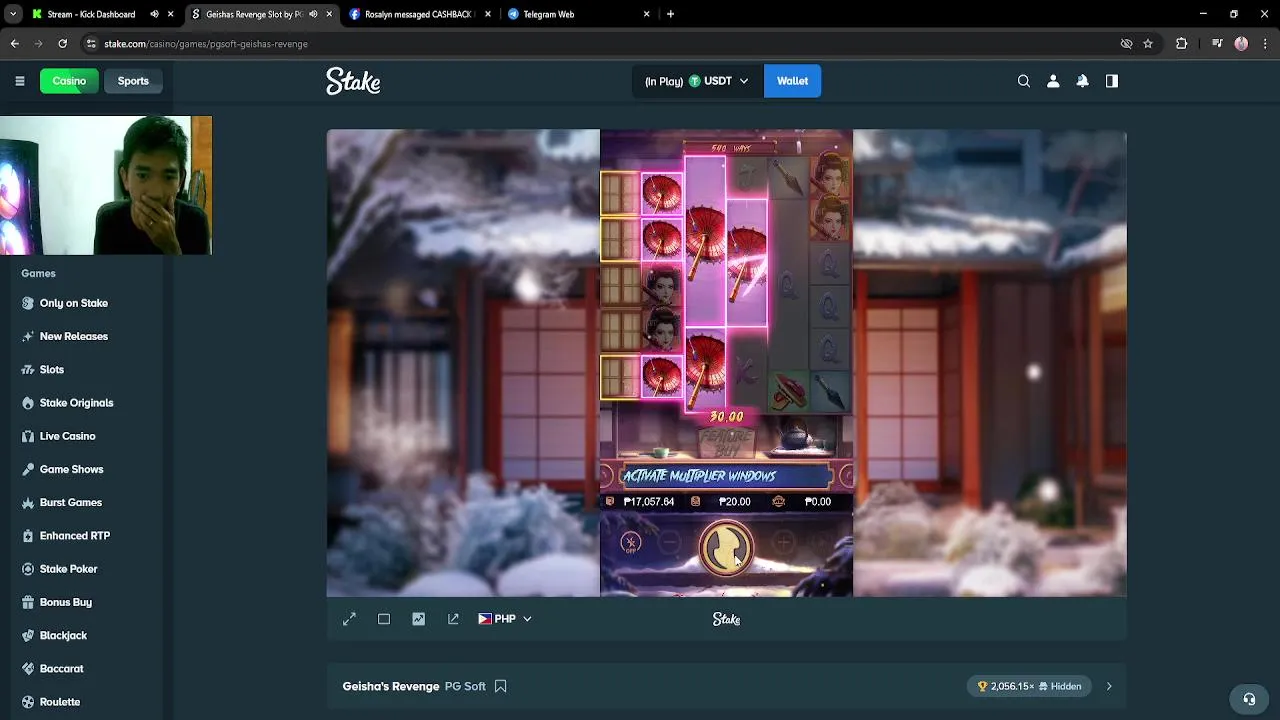Viewport: 1280px width, 720px height.
Task: Pop out the game in new window
Action: tap(453, 619)
